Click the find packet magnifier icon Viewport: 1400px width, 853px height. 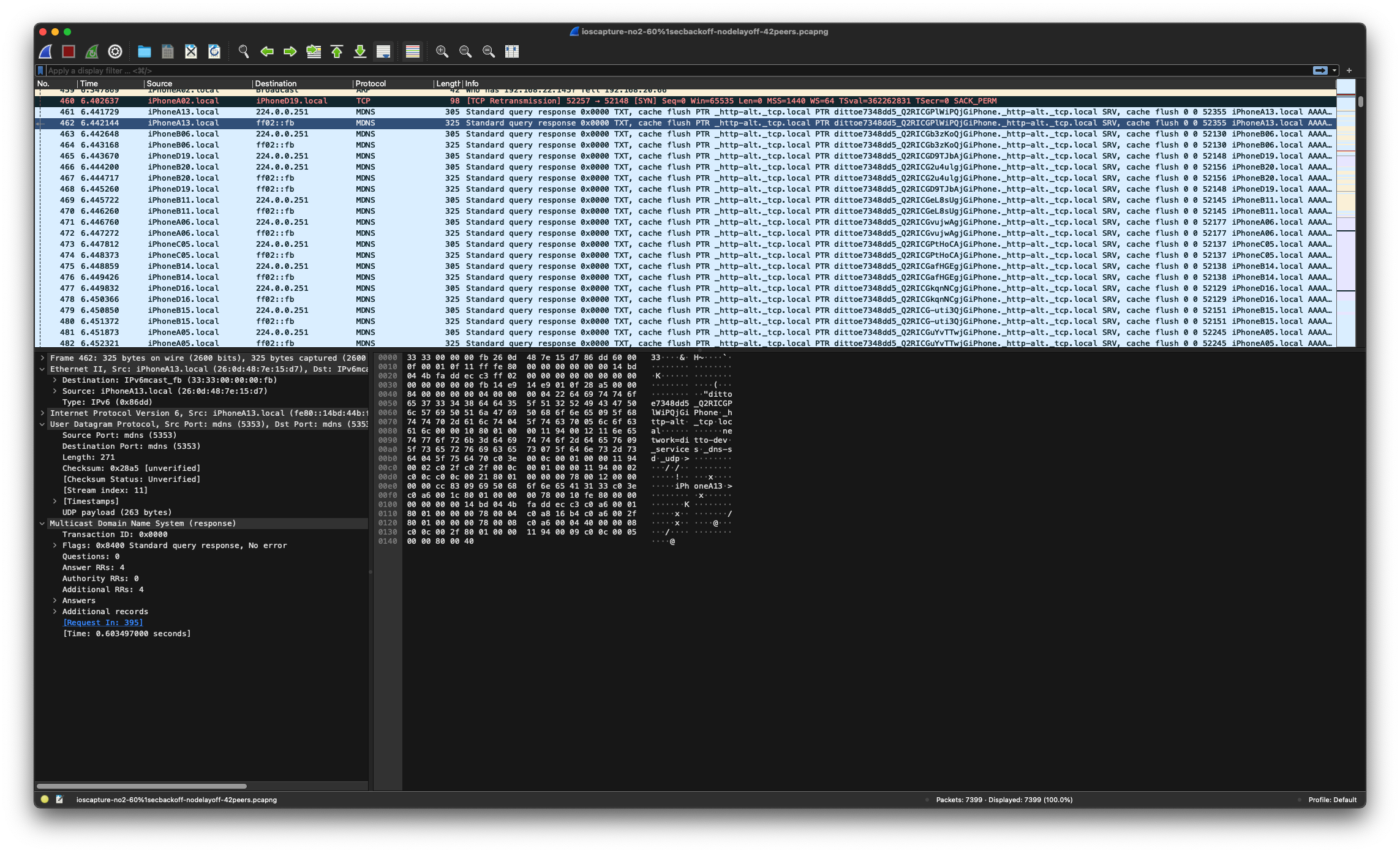(x=244, y=51)
